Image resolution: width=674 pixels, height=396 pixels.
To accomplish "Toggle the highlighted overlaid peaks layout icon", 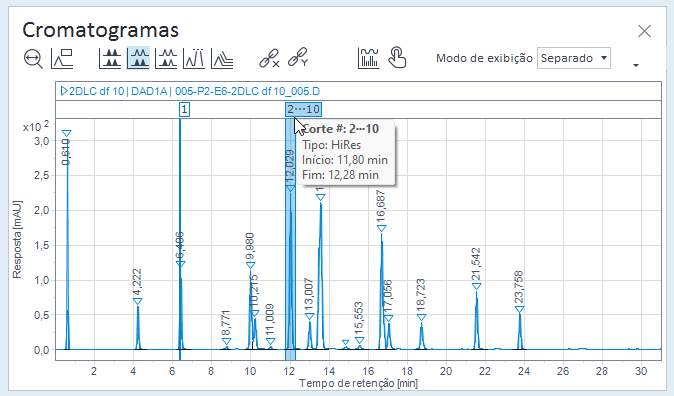I will 138,58.
